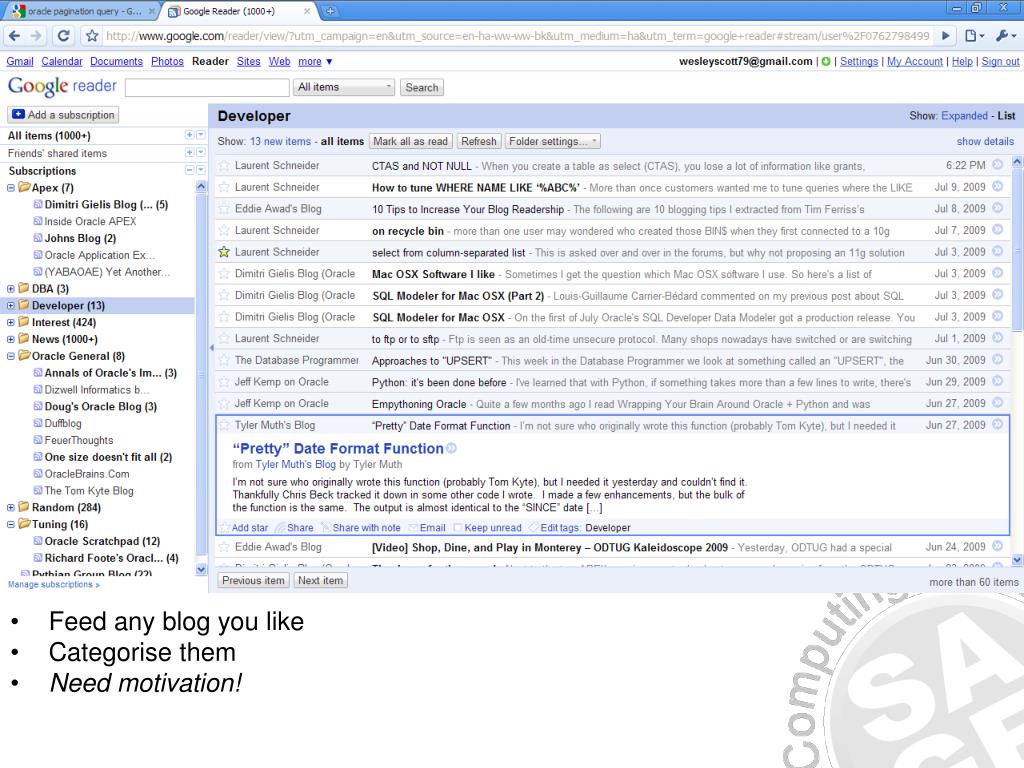The height and width of the screenshot is (768, 1024).
Task: Expand the Interest folder
Action: pos(10,322)
